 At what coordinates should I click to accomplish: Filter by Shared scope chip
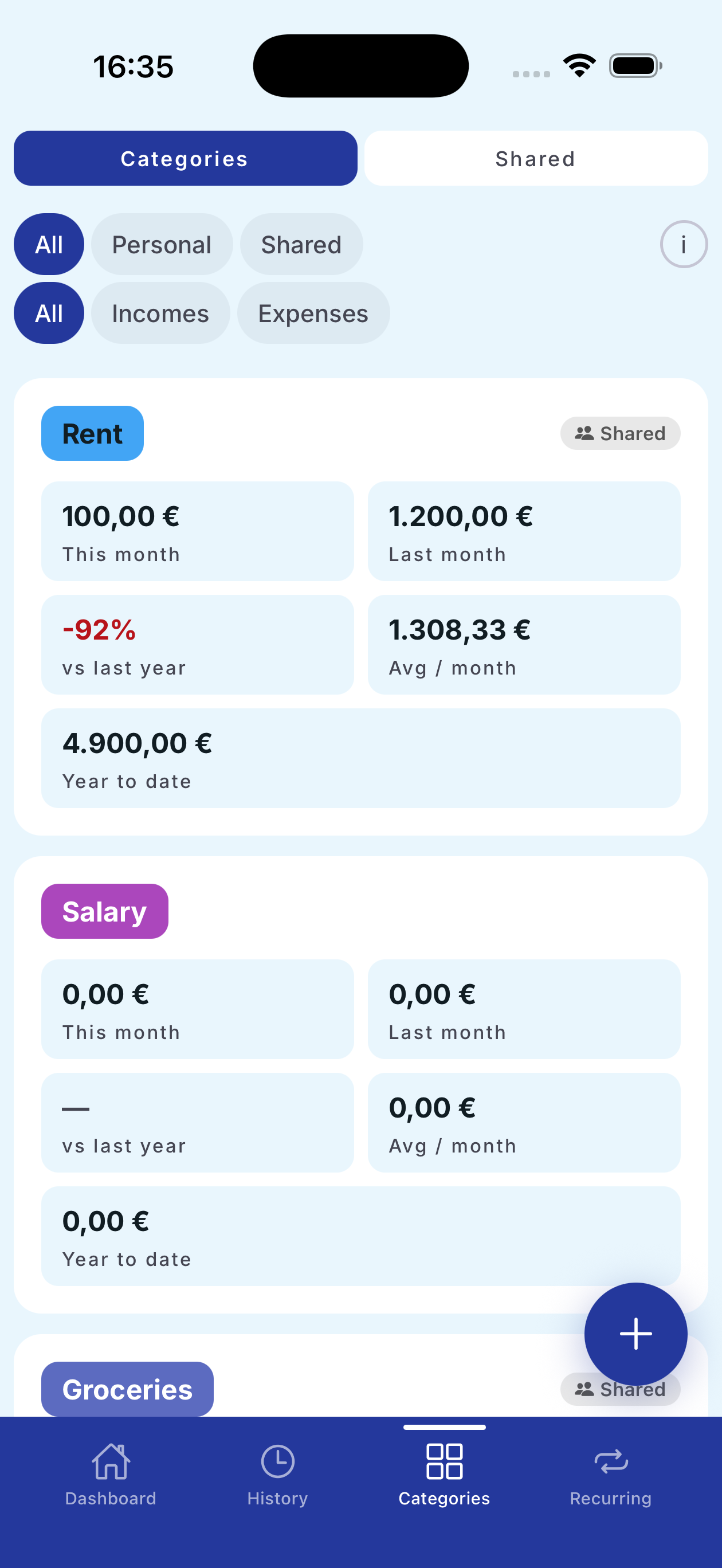click(301, 245)
